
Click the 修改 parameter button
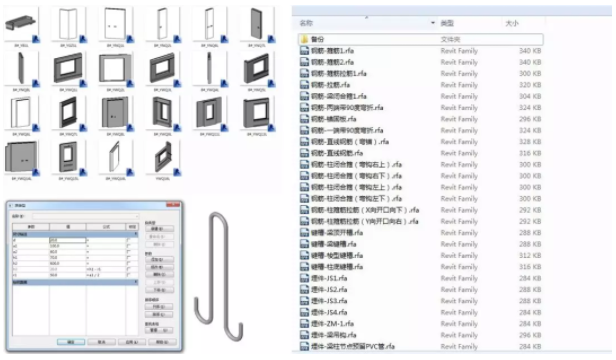pos(160,267)
